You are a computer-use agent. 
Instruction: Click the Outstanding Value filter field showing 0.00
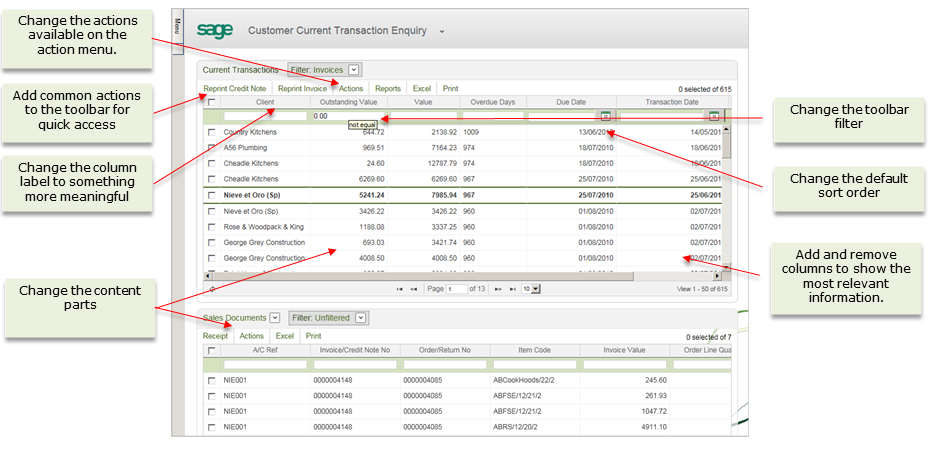click(x=348, y=116)
